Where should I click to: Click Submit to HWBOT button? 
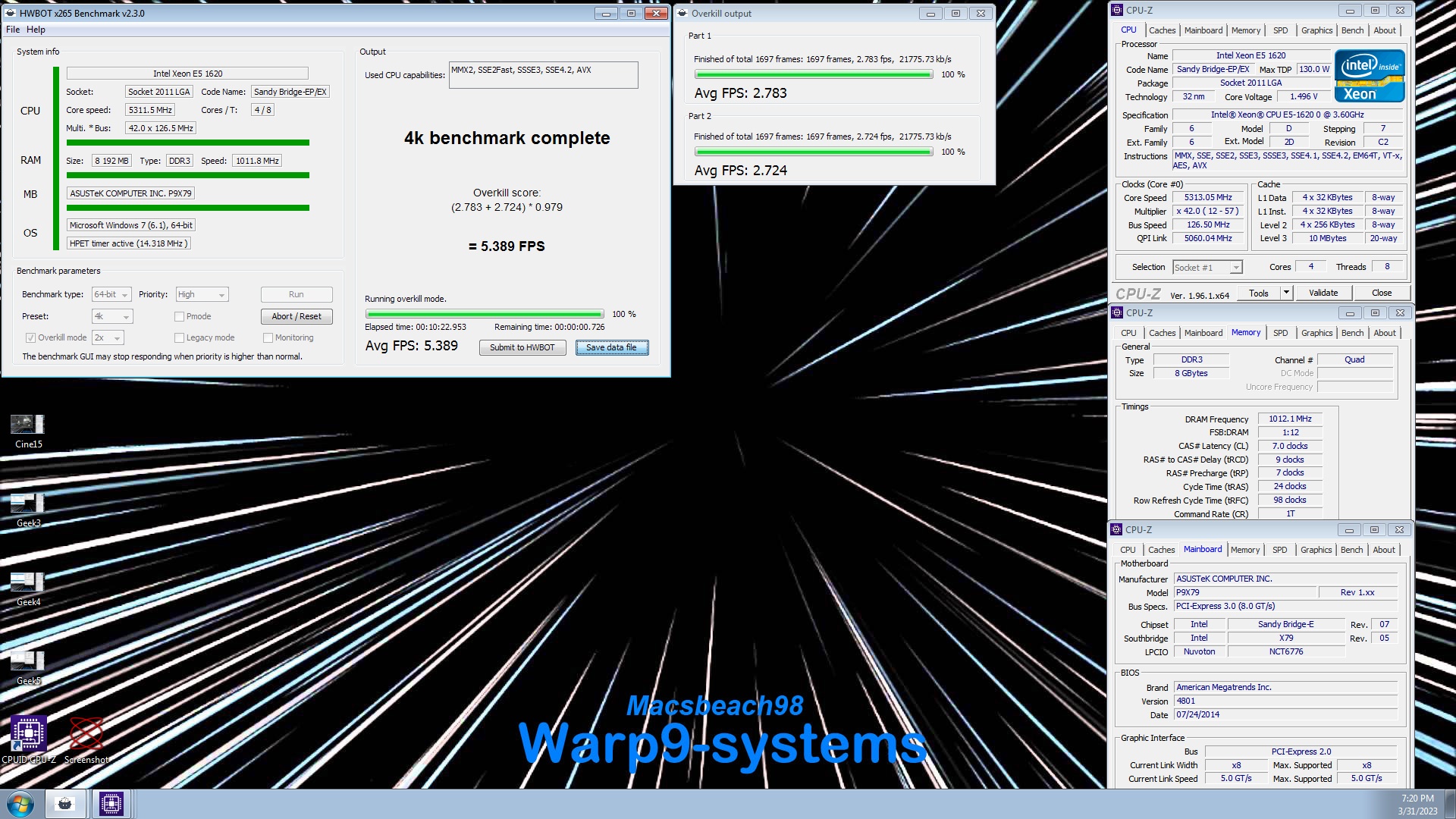(x=522, y=347)
